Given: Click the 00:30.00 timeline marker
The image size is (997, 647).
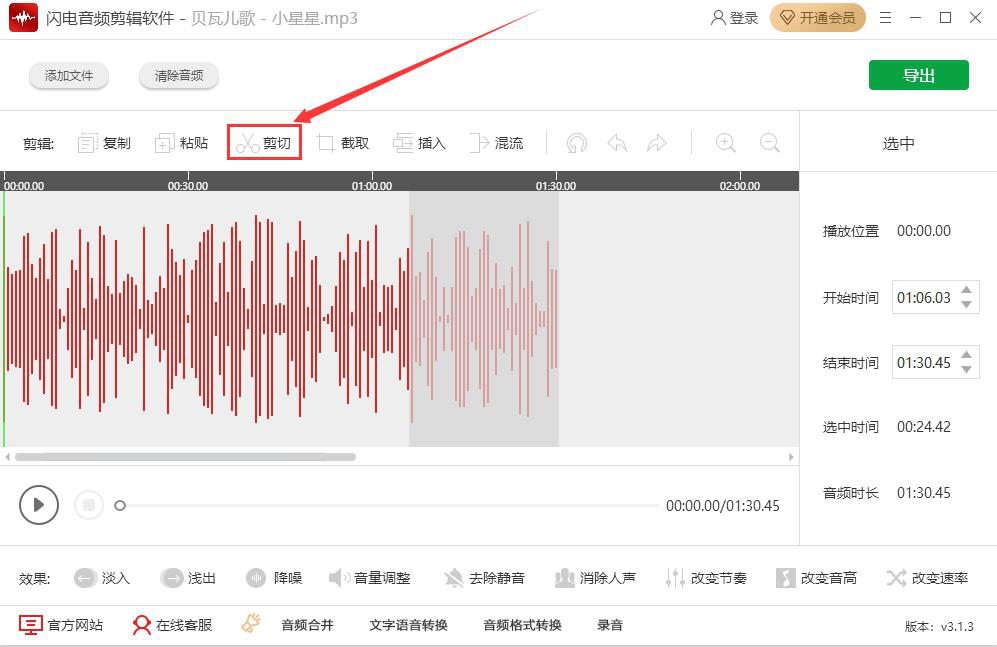Looking at the screenshot, I should pos(188,186).
